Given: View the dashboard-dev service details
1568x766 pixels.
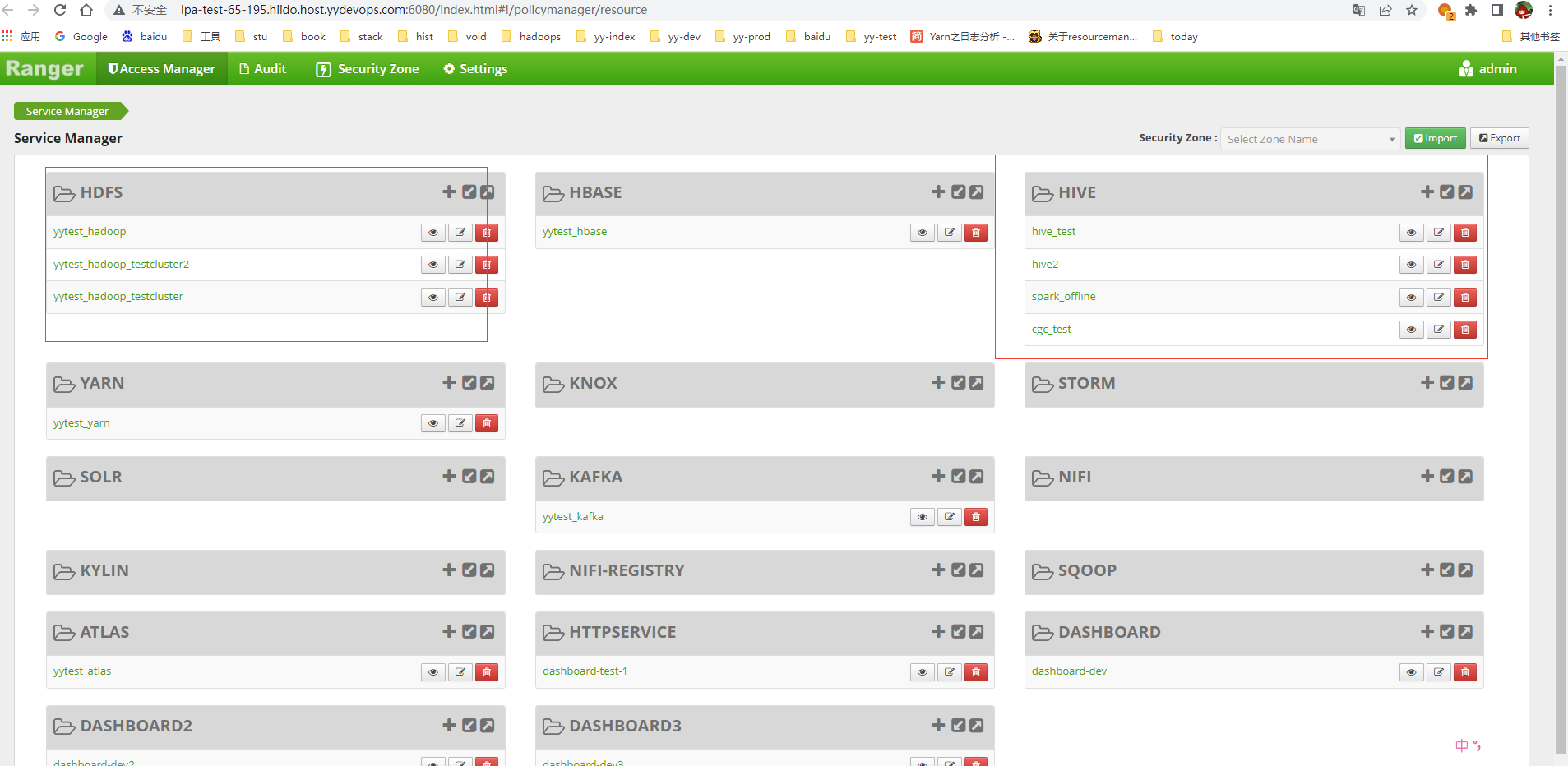Looking at the screenshot, I should tap(1411, 672).
